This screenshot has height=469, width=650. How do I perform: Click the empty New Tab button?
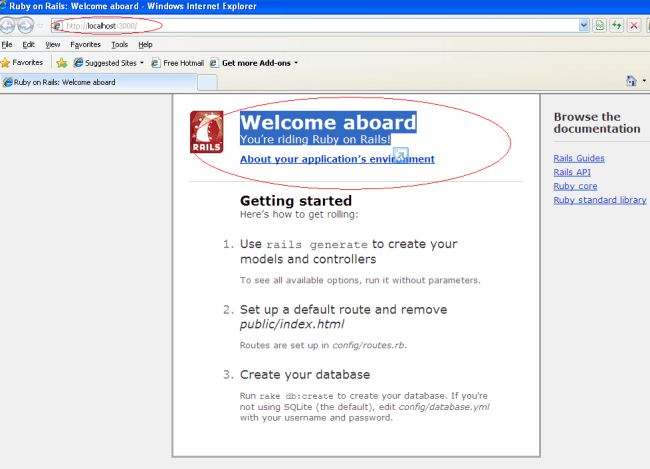click(207, 83)
